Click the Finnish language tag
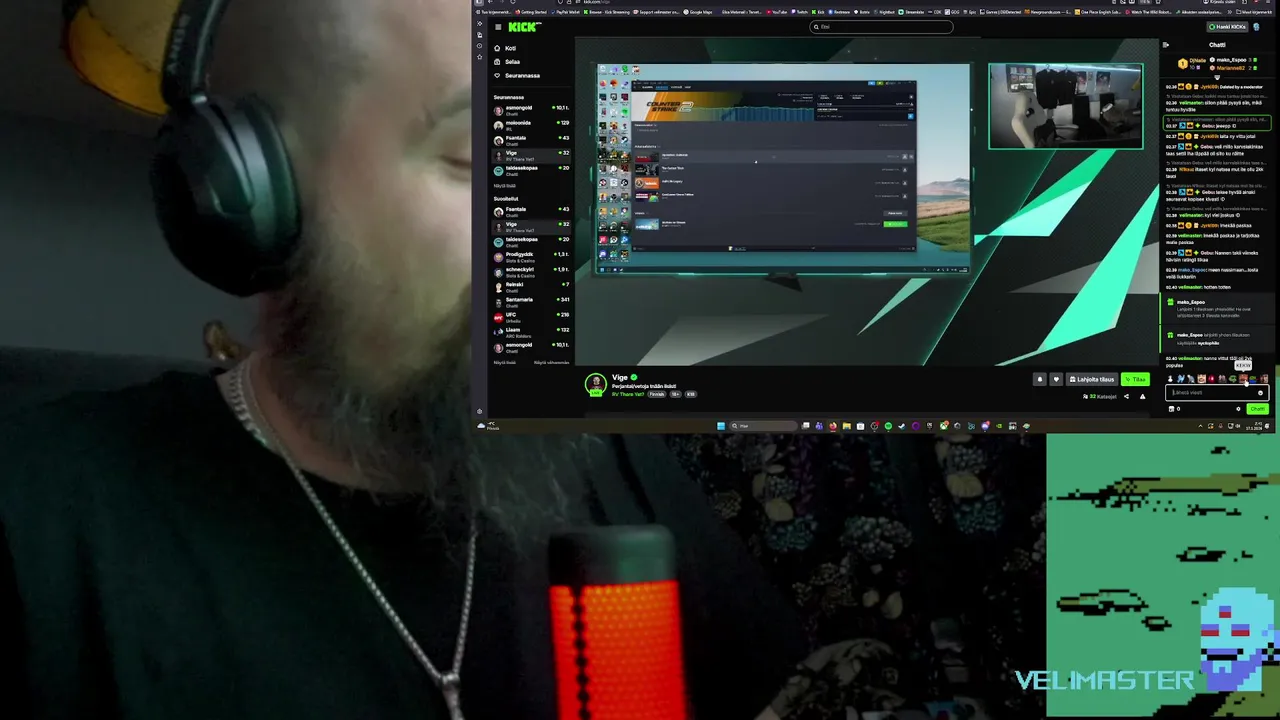1280x720 pixels. [657, 394]
